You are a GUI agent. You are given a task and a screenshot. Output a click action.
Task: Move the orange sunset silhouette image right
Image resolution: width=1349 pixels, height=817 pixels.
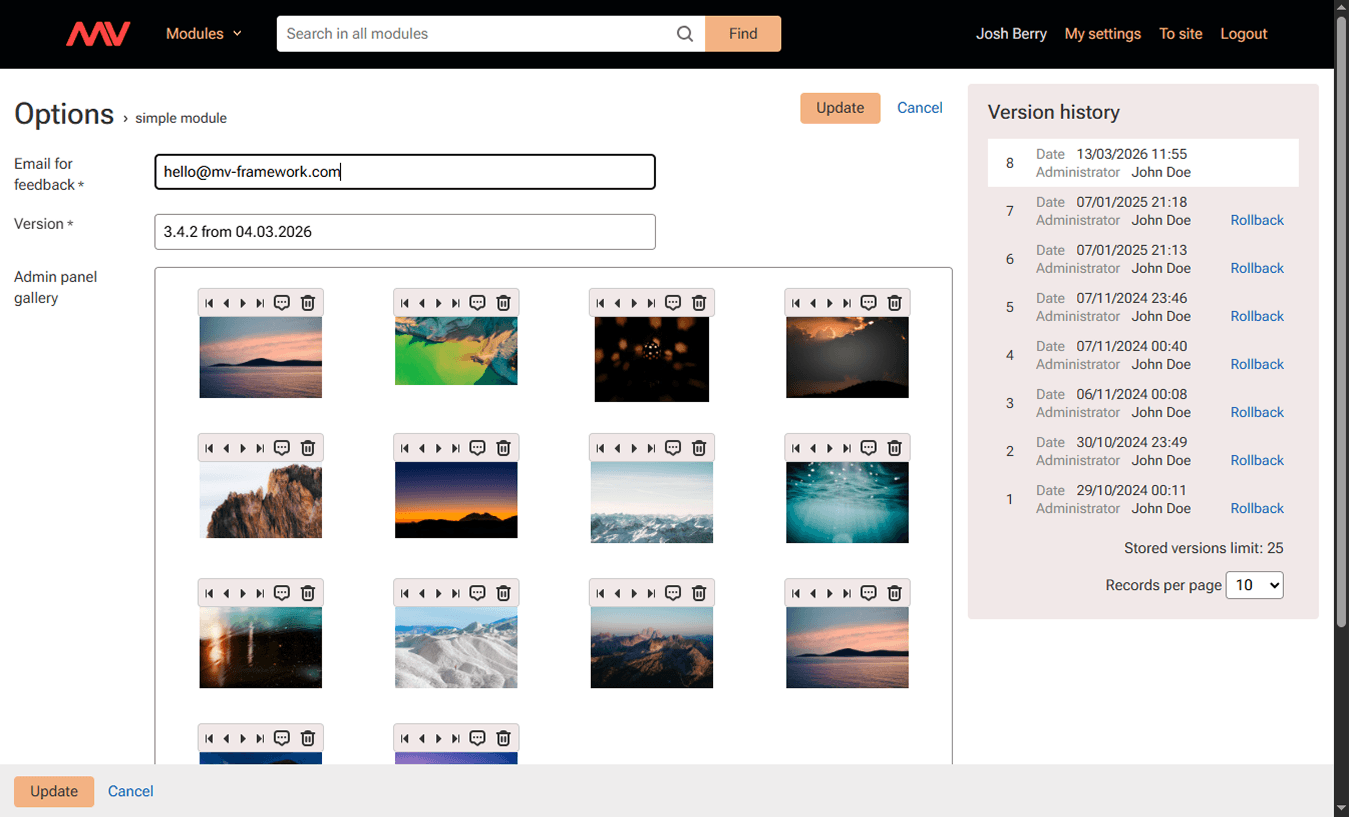tap(438, 448)
